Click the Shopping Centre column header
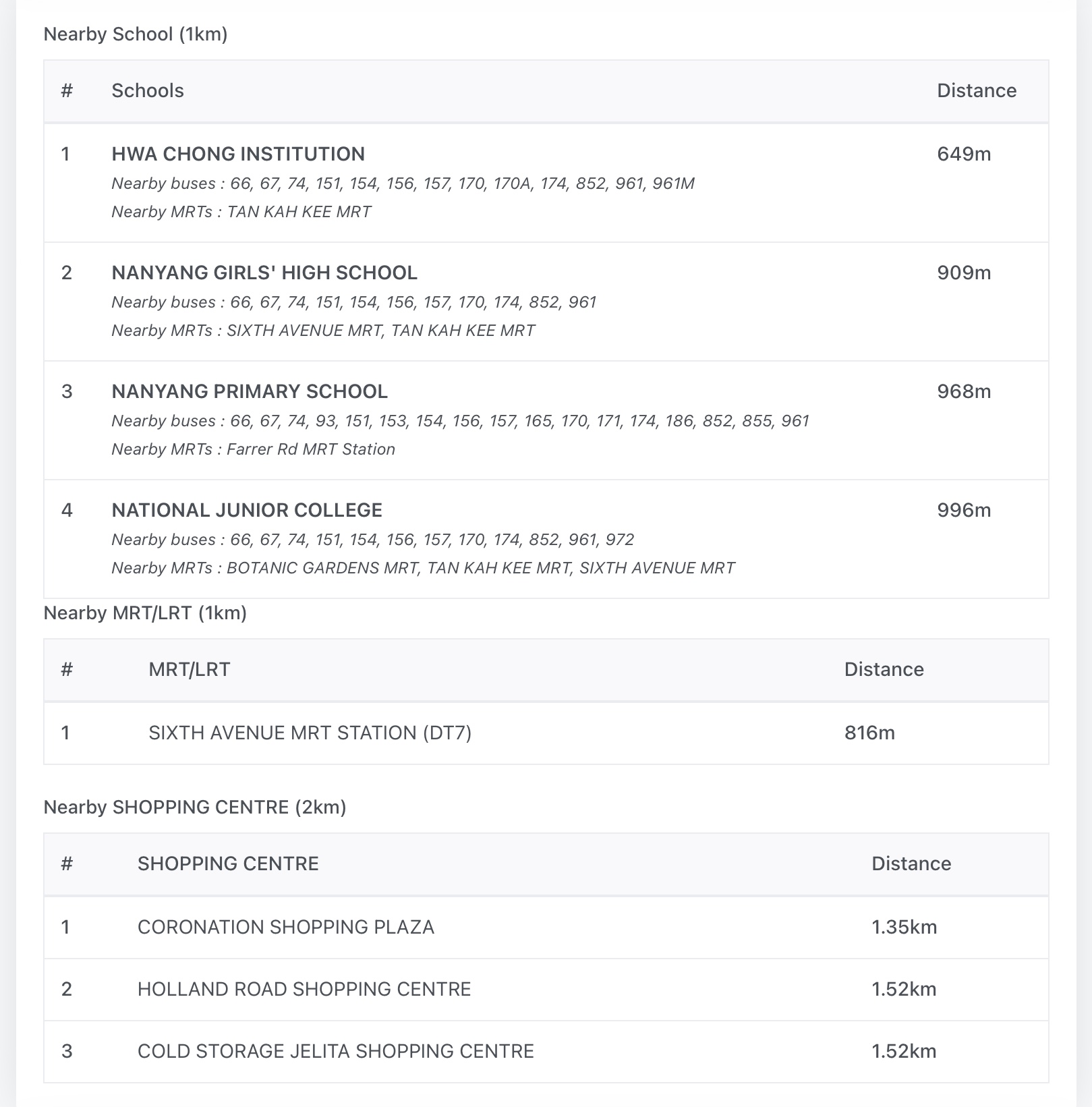The width and height of the screenshot is (1092, 1107). pyautogui.click(x=228, y=863)
